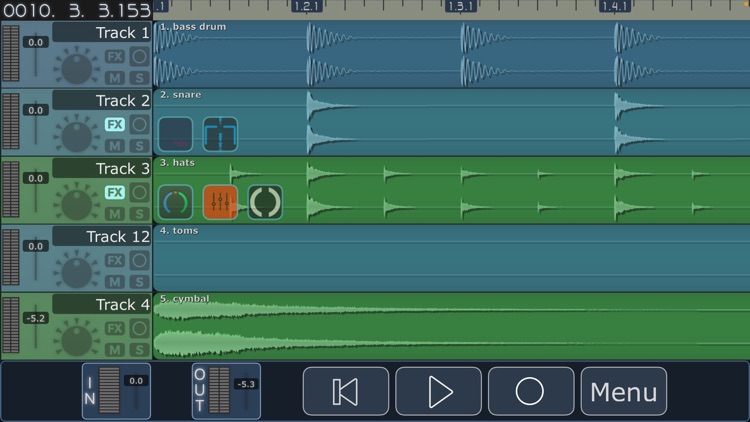Open the FX panel for Track 1

pos(115,57)
